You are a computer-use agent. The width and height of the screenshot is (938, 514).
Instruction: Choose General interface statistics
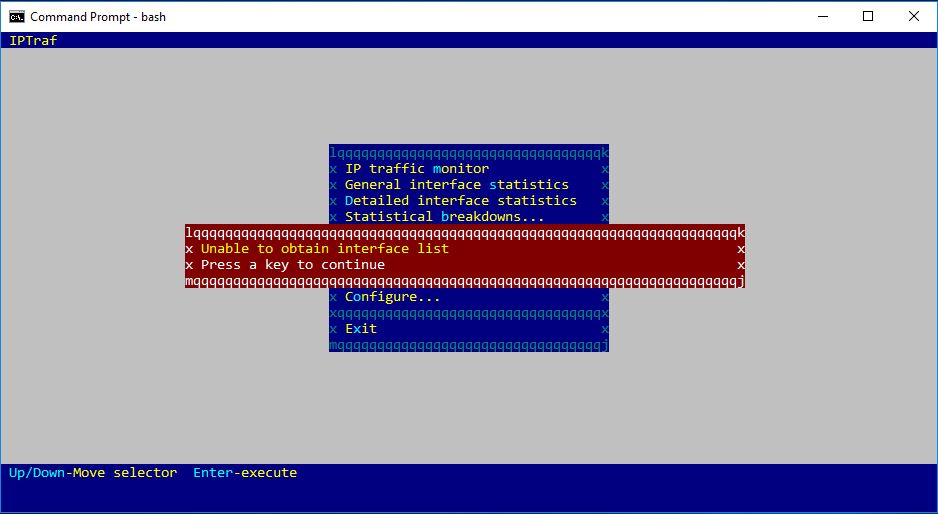click(456, 185)
